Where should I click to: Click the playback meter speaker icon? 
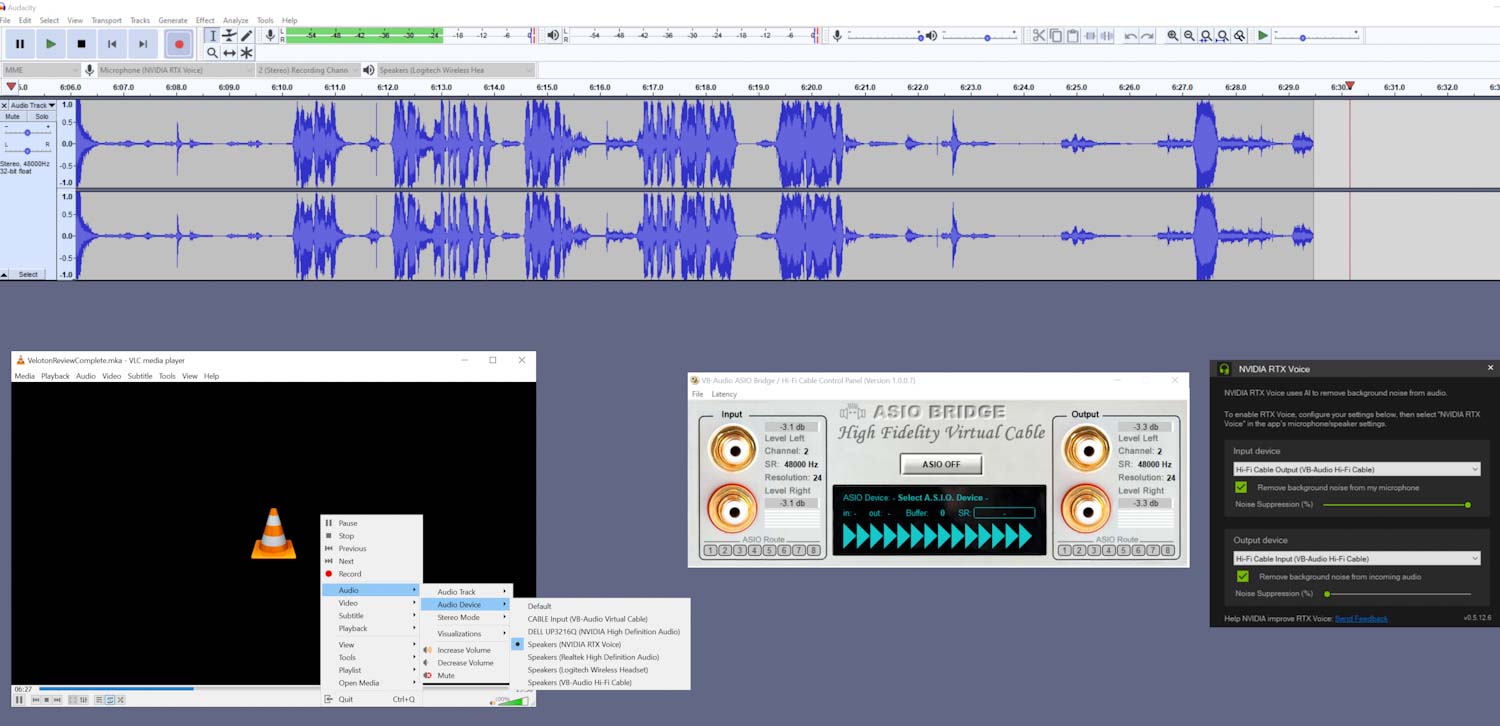[553, 36]
